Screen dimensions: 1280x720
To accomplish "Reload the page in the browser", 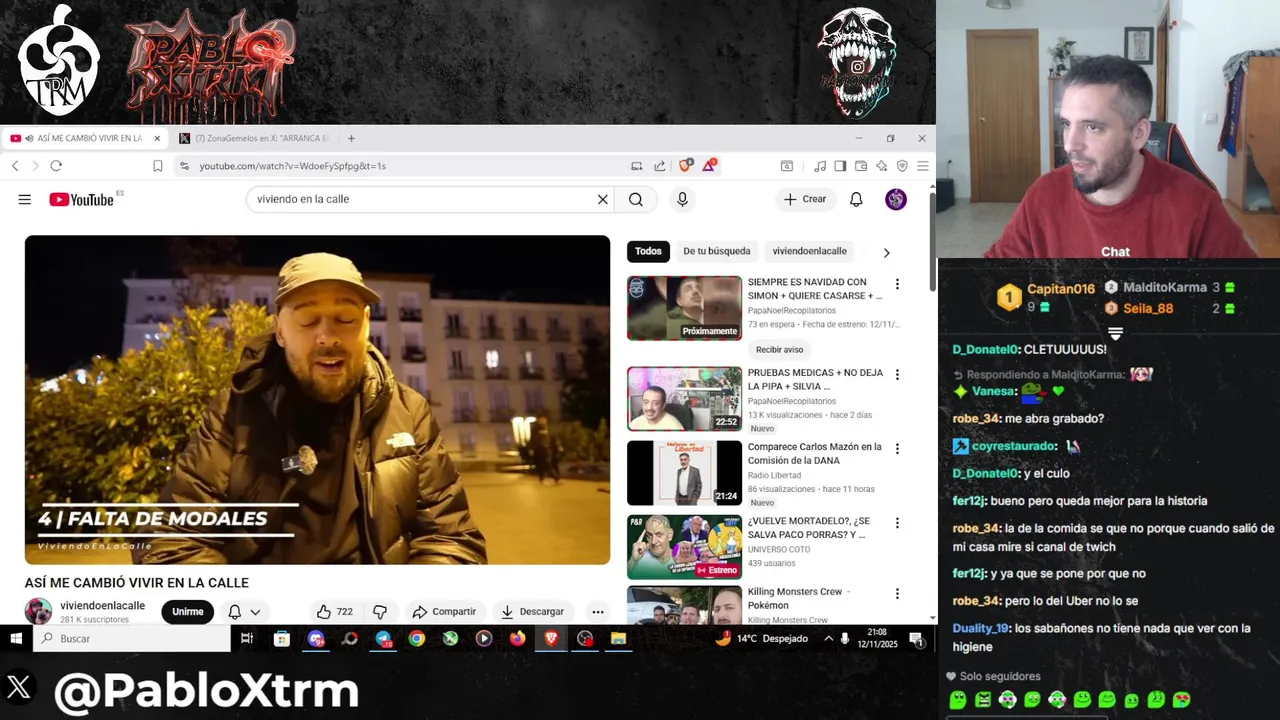I will click(x=56, y=166).
